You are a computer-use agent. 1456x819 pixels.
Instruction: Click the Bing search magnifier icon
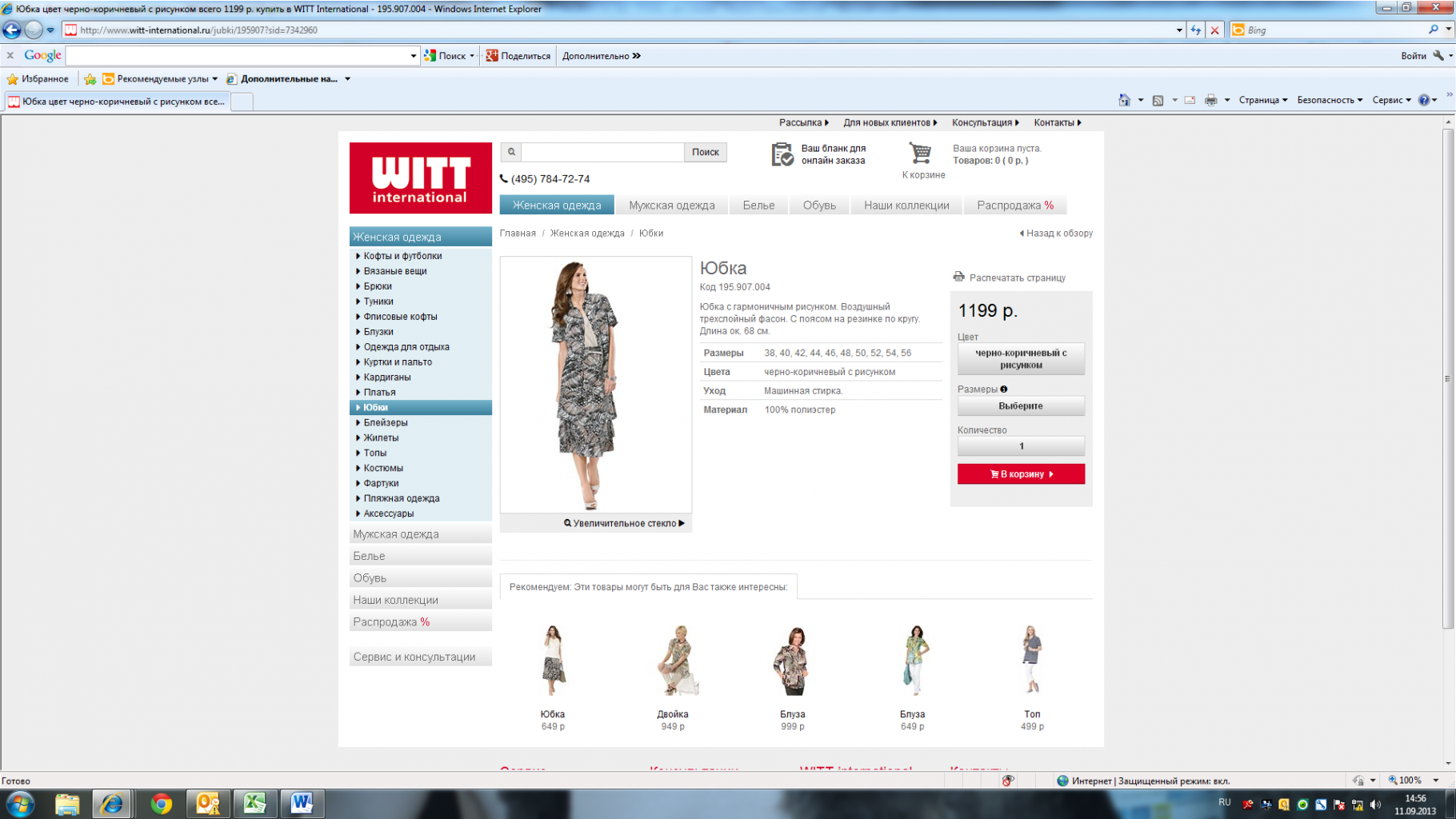tap(1433, 30)
